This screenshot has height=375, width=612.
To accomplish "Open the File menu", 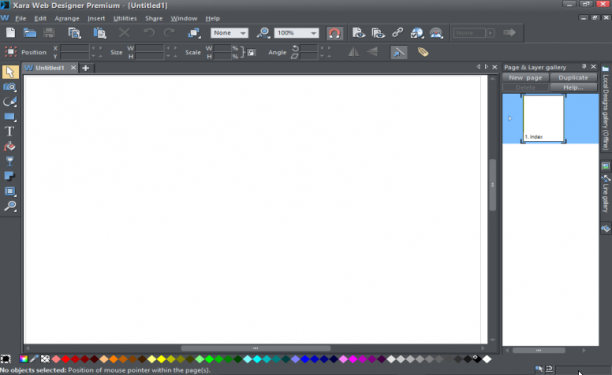I will click(20, 18).
